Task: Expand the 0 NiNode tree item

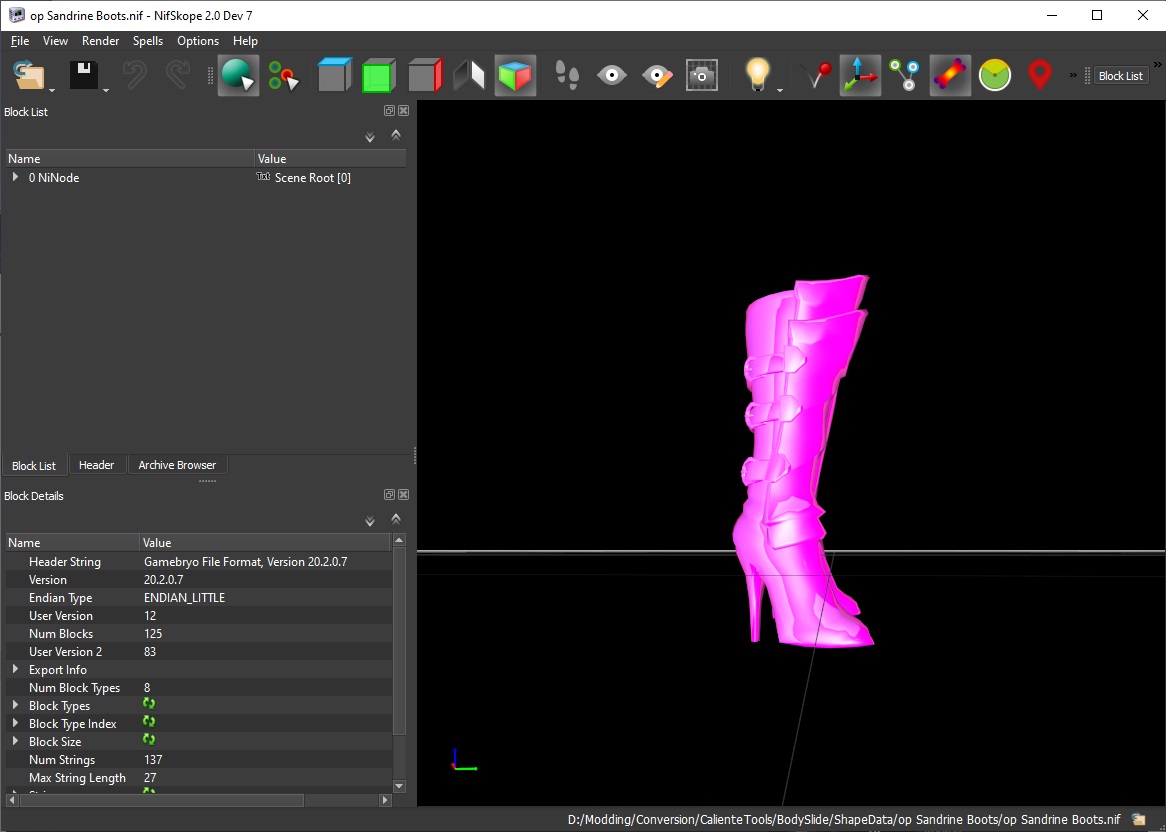Action: click(x=15, y=178)
